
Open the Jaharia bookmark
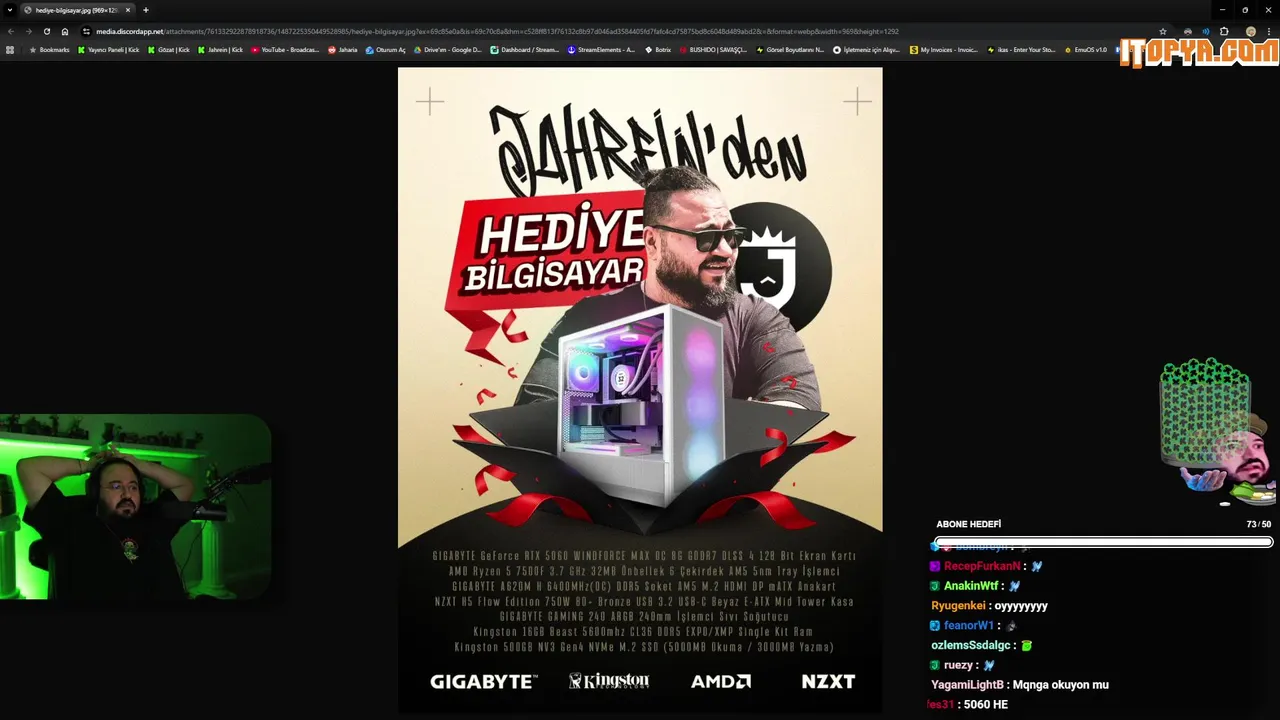[342, 49]
